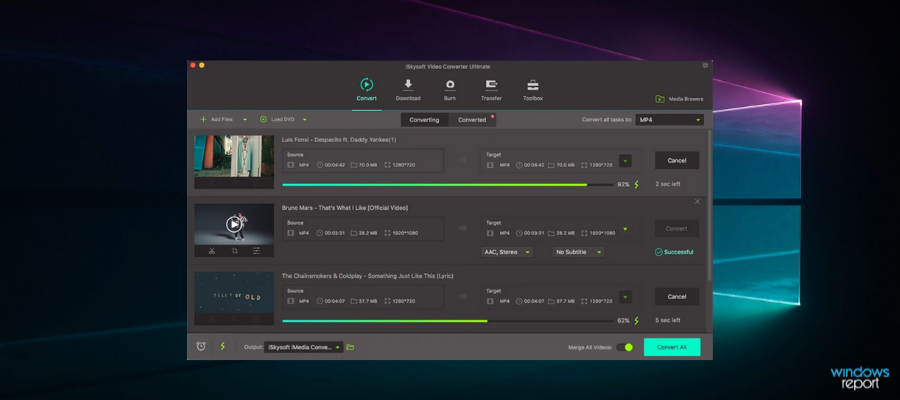
Task: Open the crop tool for Bruno Mars
Action: point(234,251)
